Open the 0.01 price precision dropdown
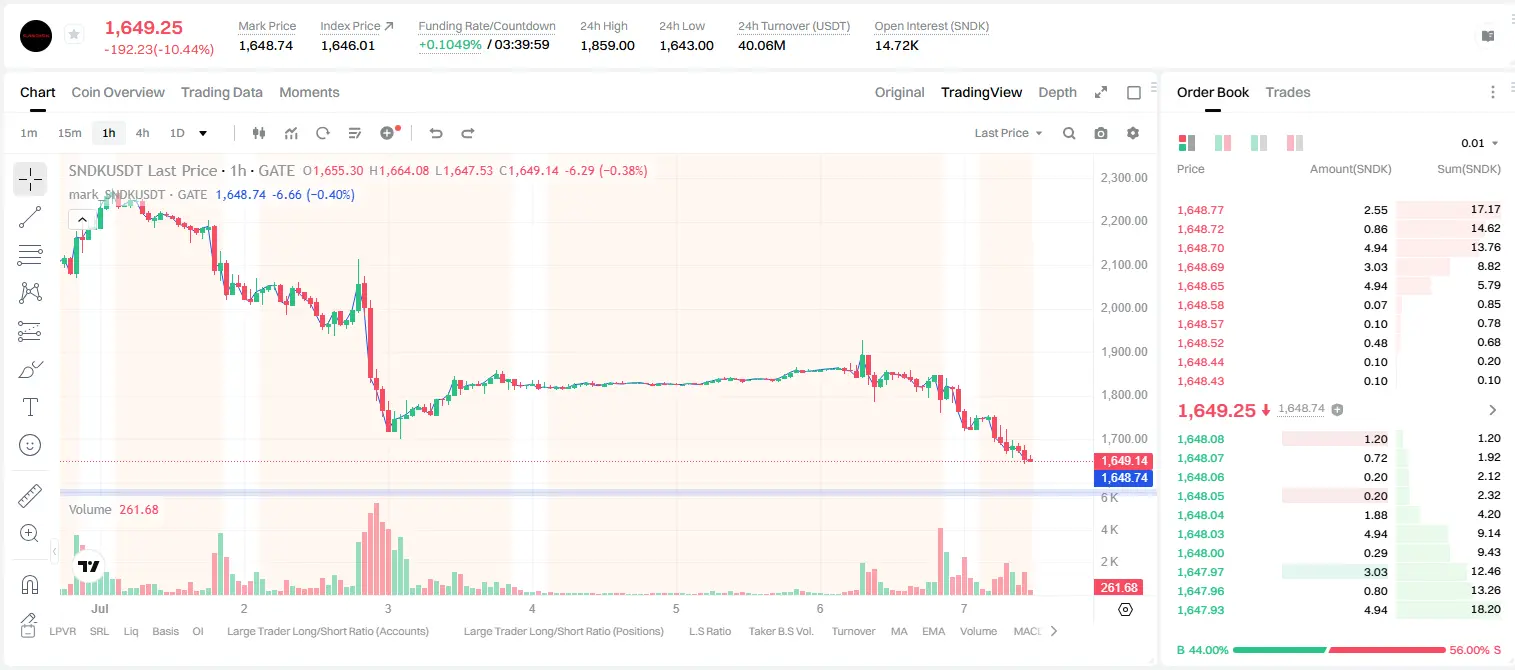Viewport: 1515px width, 670px height. pos(1480,143)
